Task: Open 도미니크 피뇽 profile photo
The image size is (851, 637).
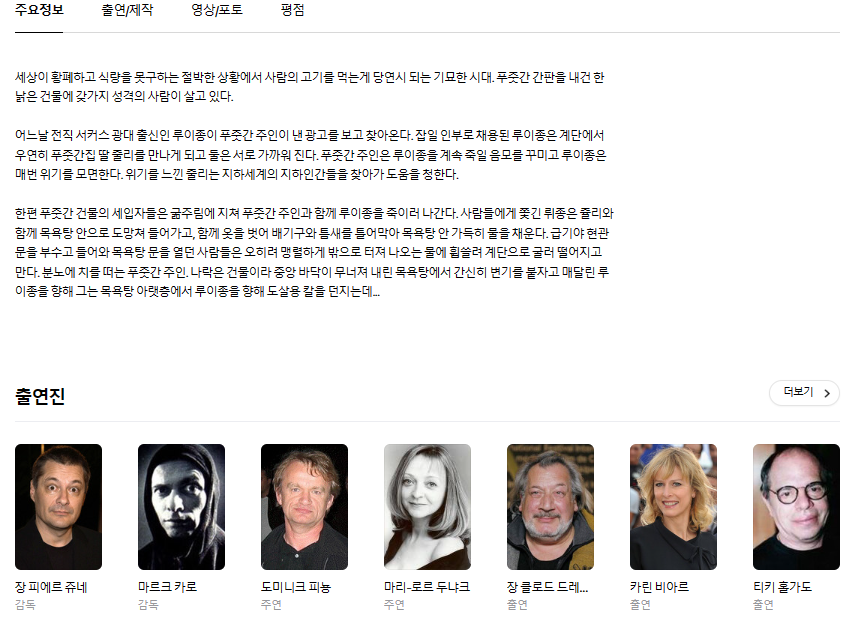Action: tap(304, 507)
